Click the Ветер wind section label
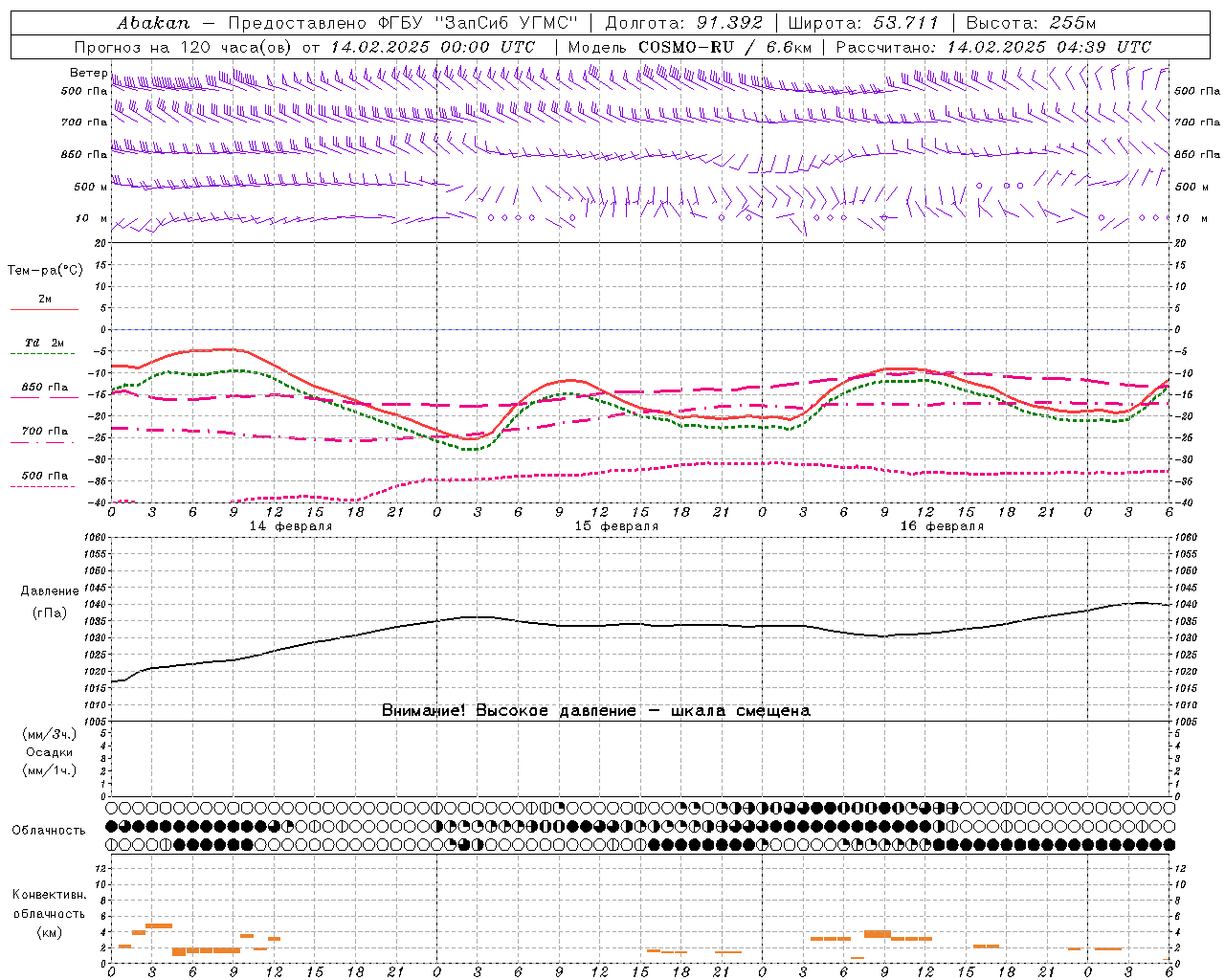Image resolution: width=1225 pixels, height=980 pixels. (x=89, y=73)
